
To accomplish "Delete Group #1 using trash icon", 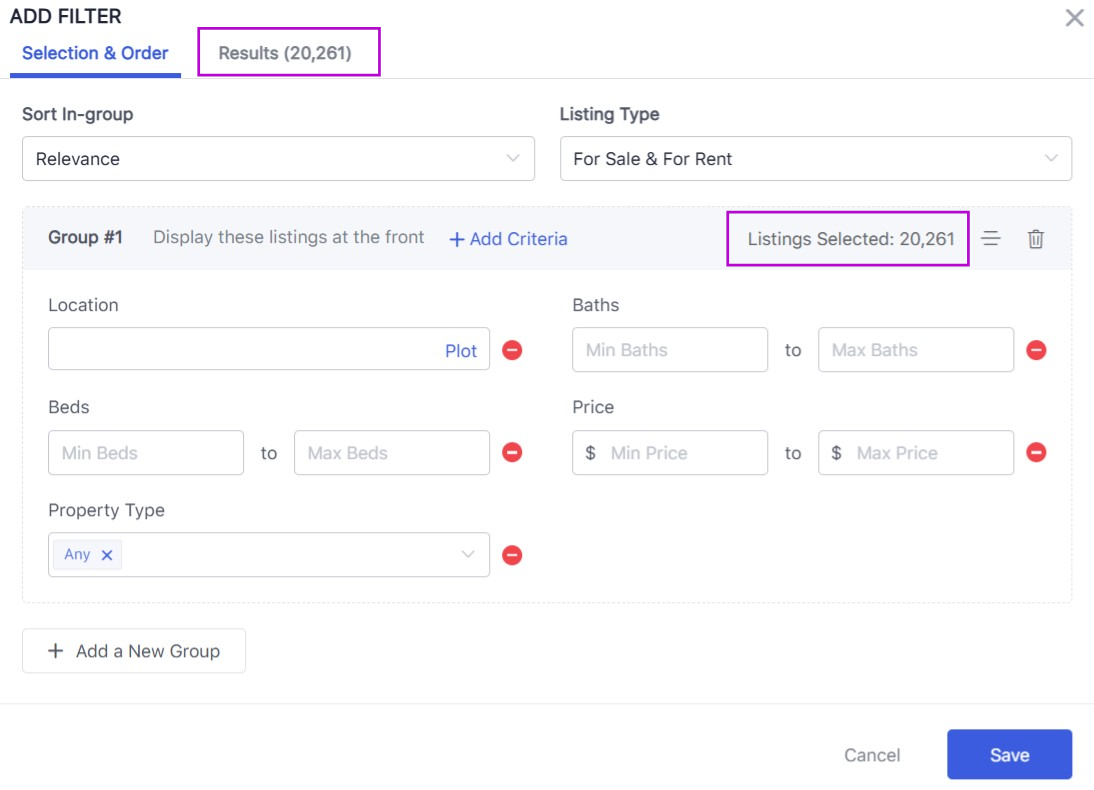I will click(1036, 239).
